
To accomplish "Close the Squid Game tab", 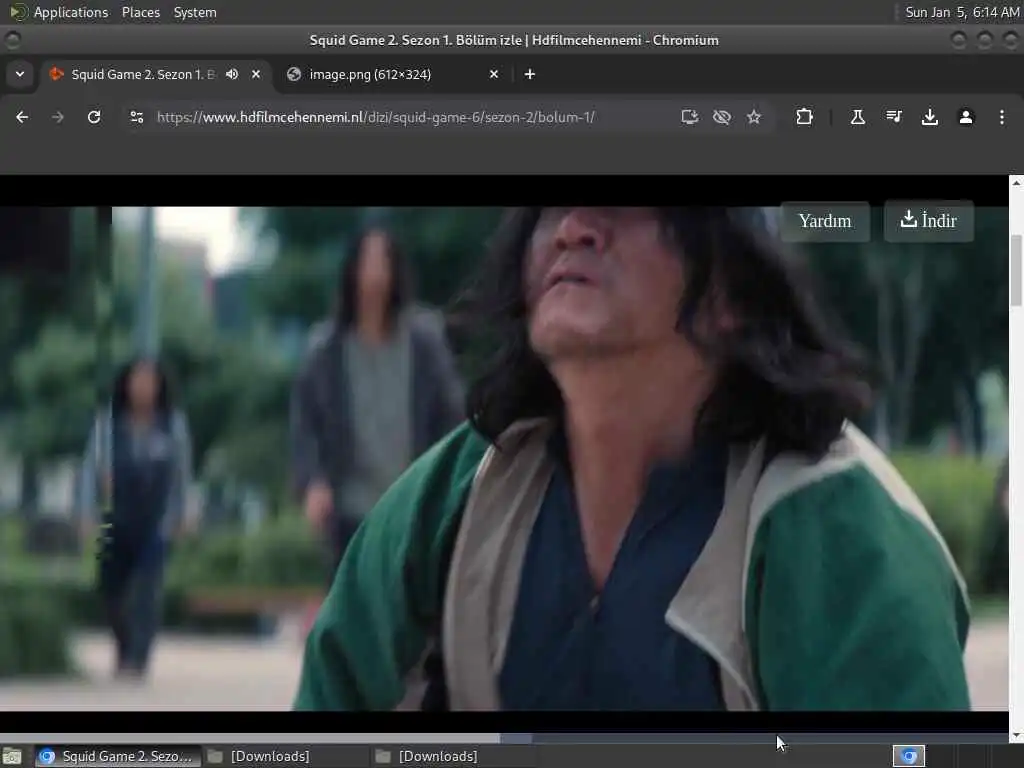I will click(x=256, y=74).
